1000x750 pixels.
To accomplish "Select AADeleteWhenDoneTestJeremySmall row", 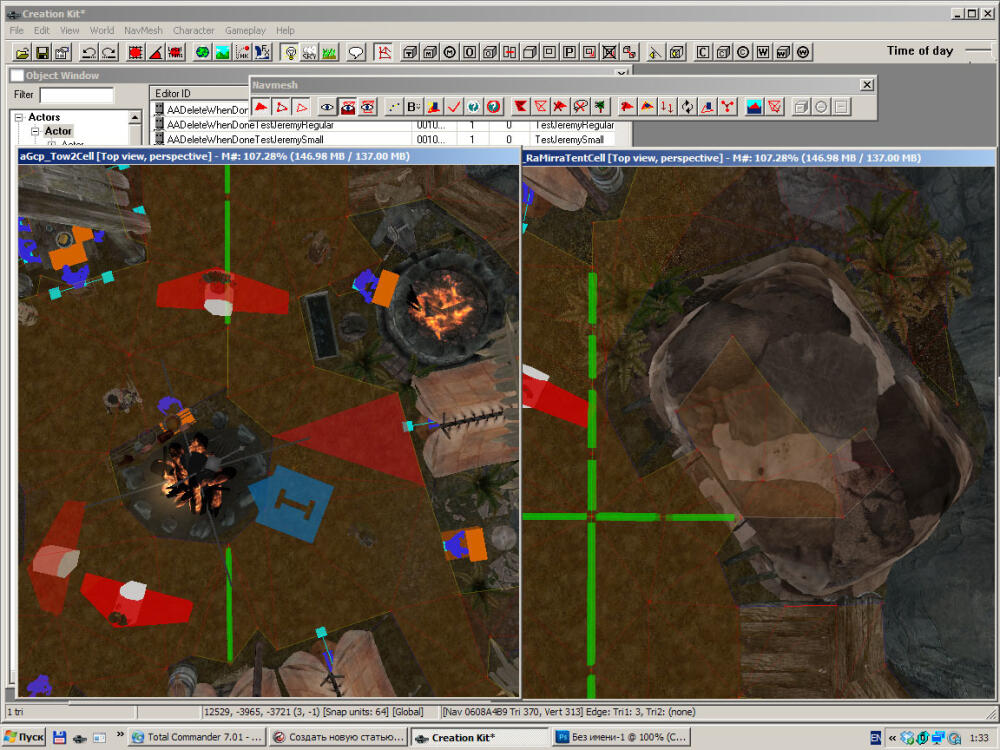I will (383, 139).
